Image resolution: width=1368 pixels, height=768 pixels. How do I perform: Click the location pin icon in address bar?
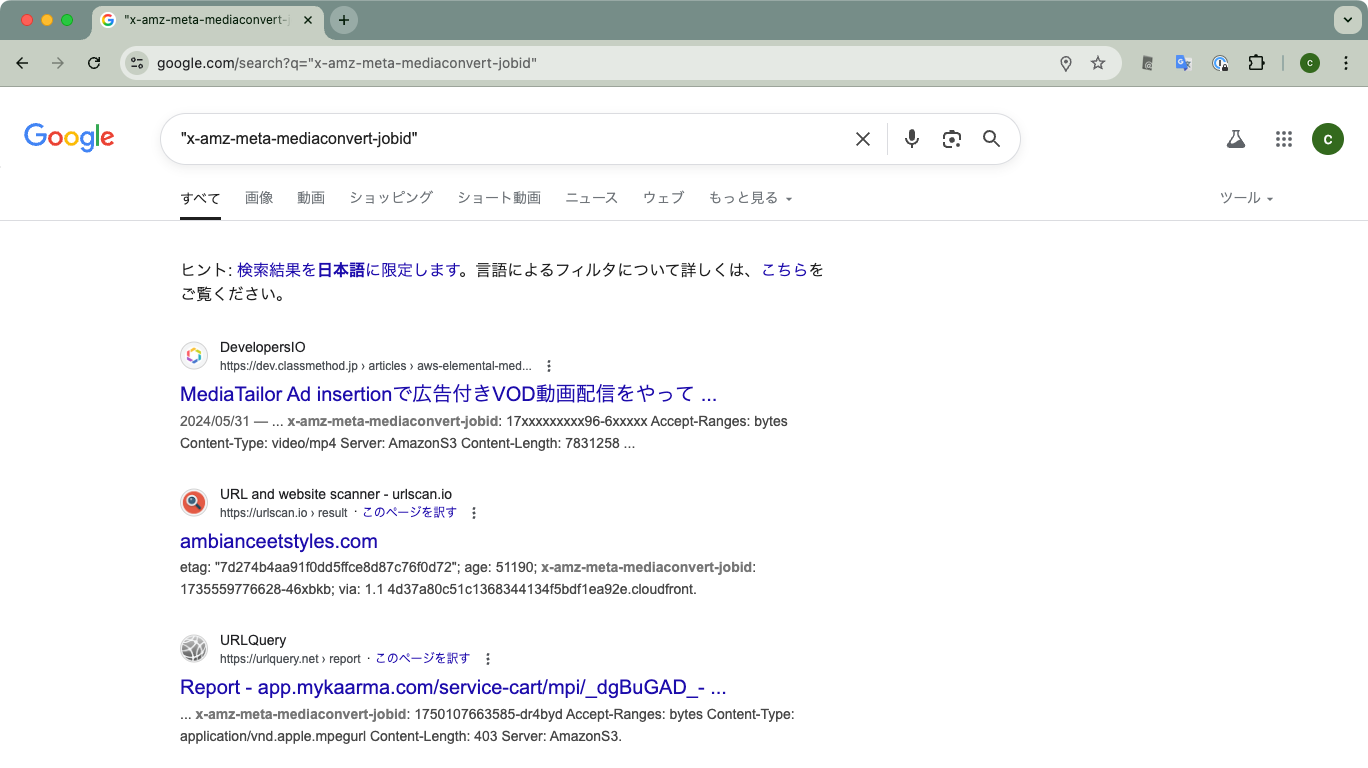point(1066,63)
